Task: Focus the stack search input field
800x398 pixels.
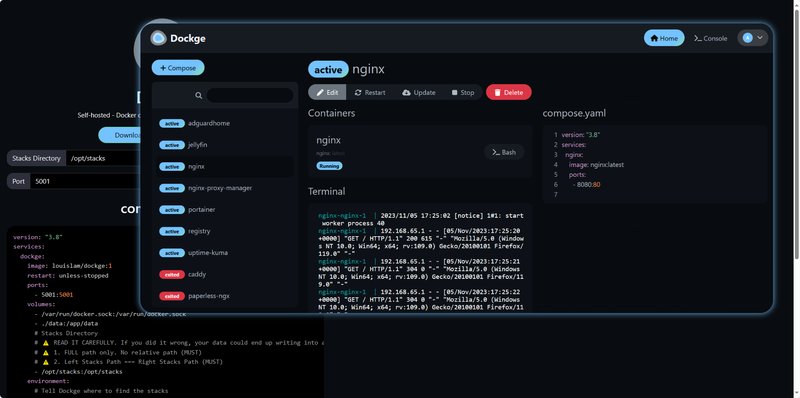Action: [x=250, y=95]
